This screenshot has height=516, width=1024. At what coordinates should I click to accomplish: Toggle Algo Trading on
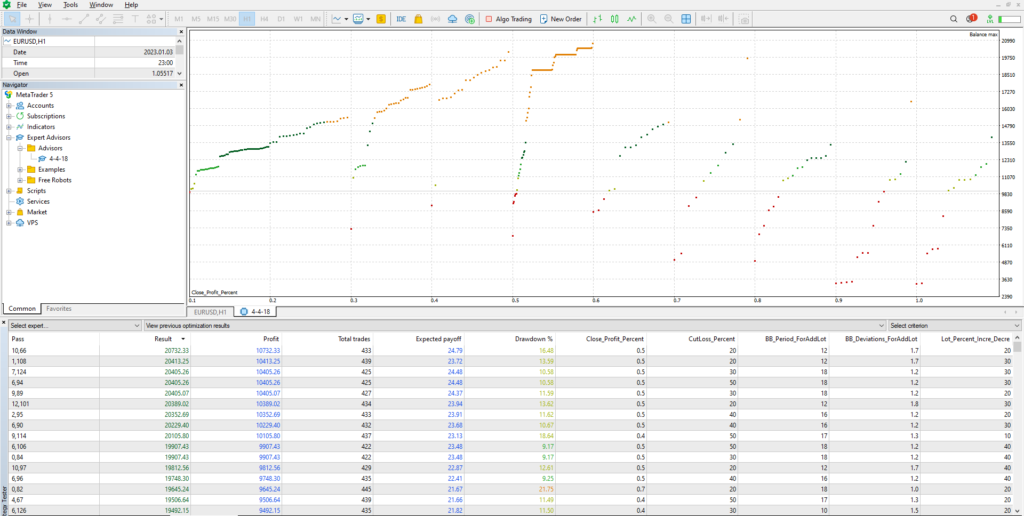click(509, 19)
